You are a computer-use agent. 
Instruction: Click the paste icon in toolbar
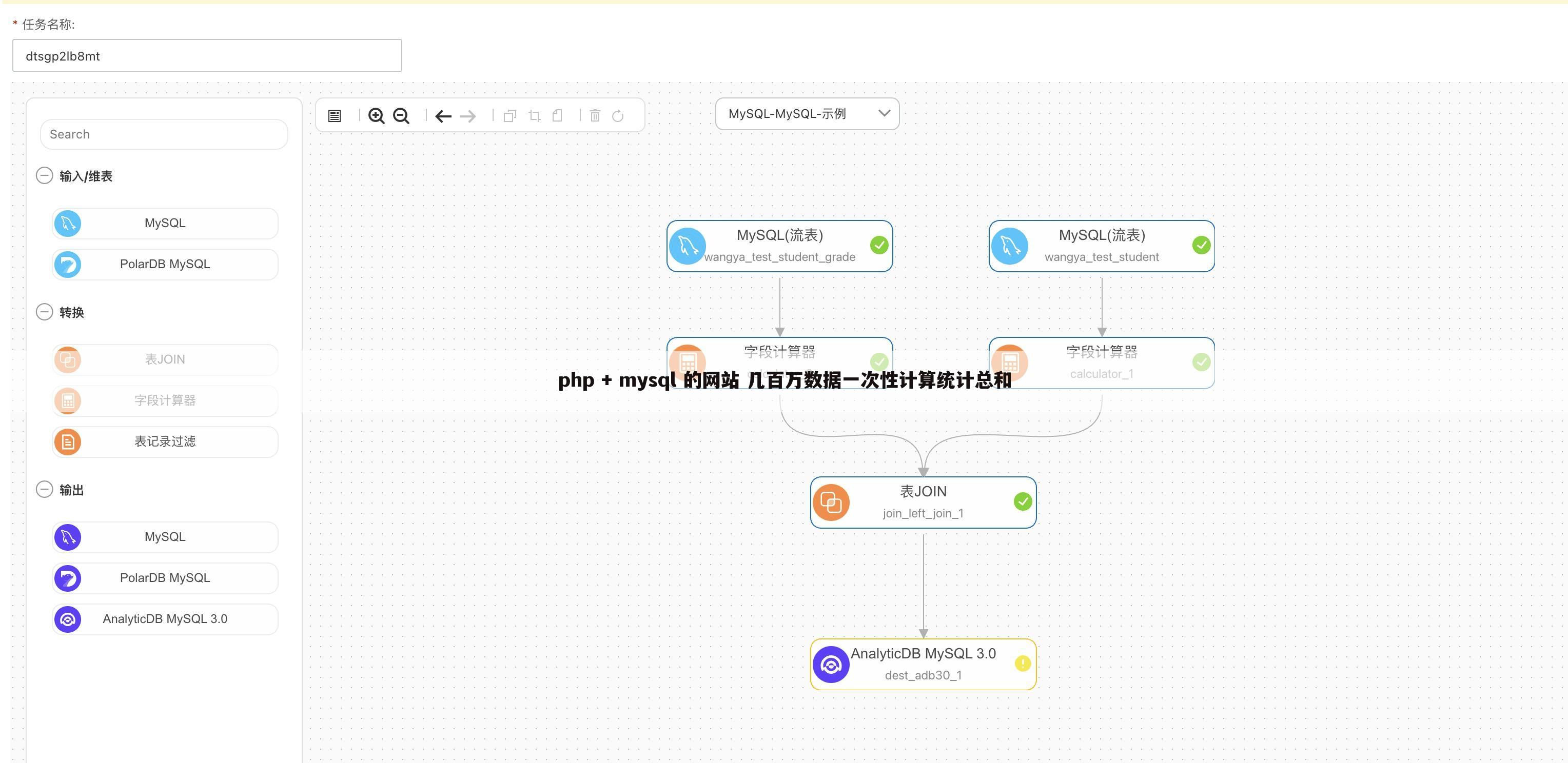tap(558, 115)
